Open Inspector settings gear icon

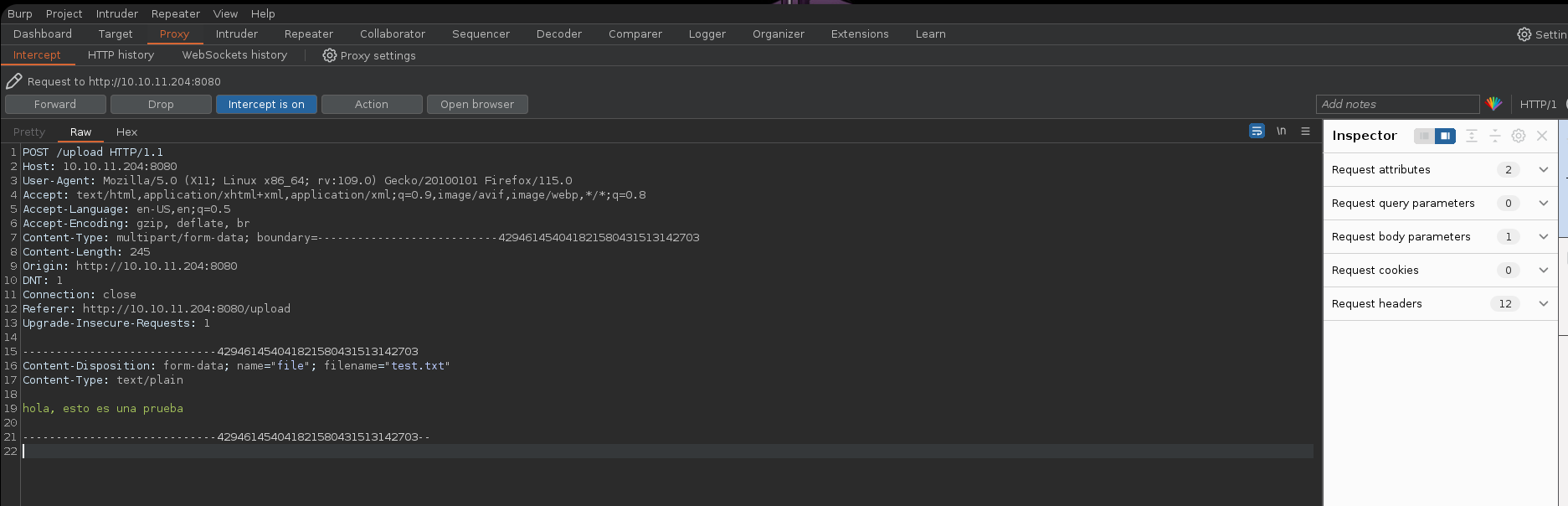1519,136
